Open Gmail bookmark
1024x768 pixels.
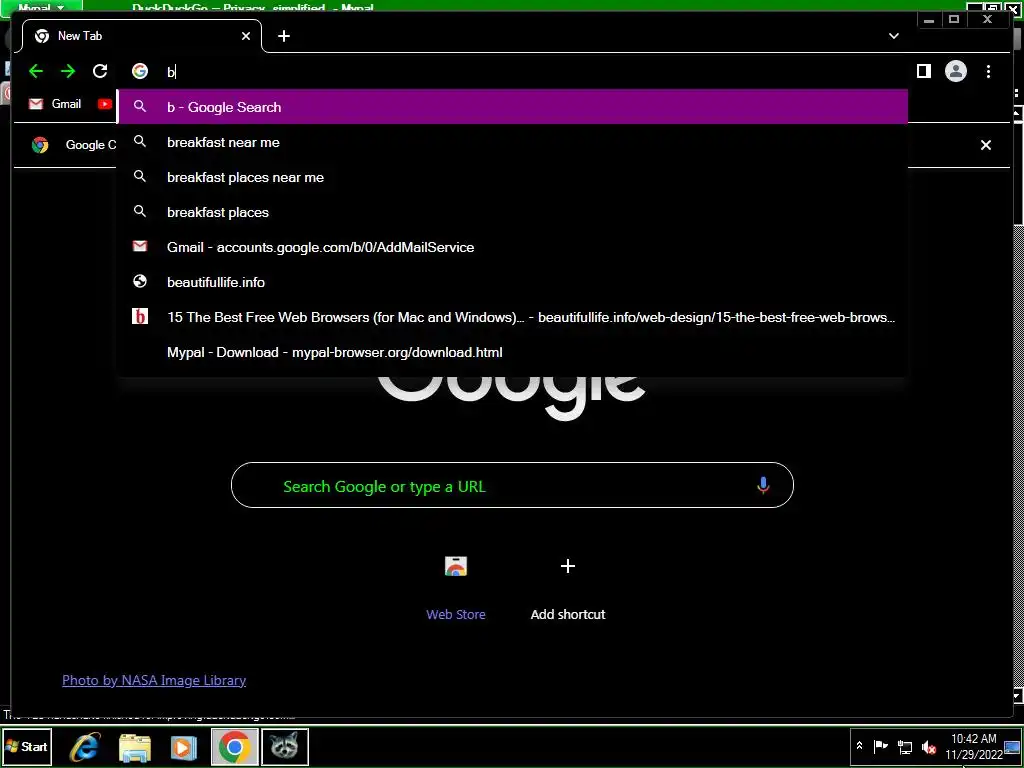tap(56, 104)
